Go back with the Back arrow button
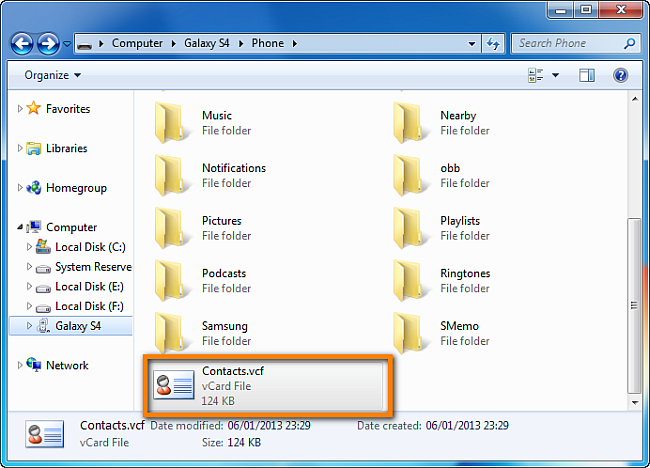650x468 pixels. (x=22, y=44)
